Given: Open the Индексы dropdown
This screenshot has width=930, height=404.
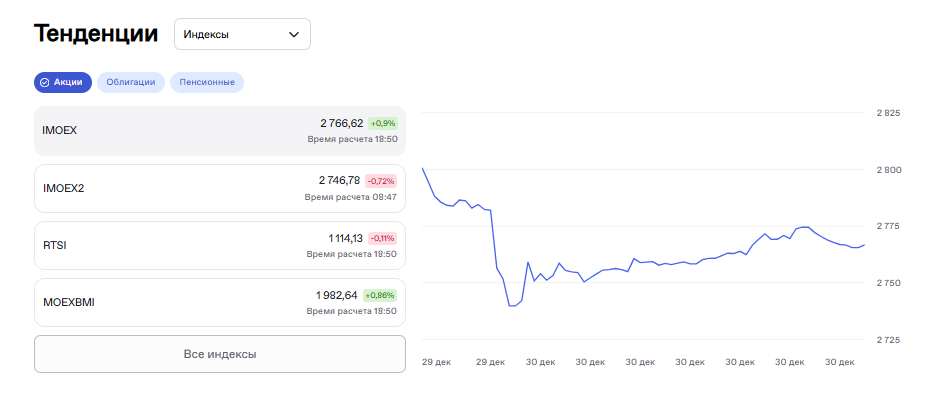Looking at the screenshot, I should point(241,34).
